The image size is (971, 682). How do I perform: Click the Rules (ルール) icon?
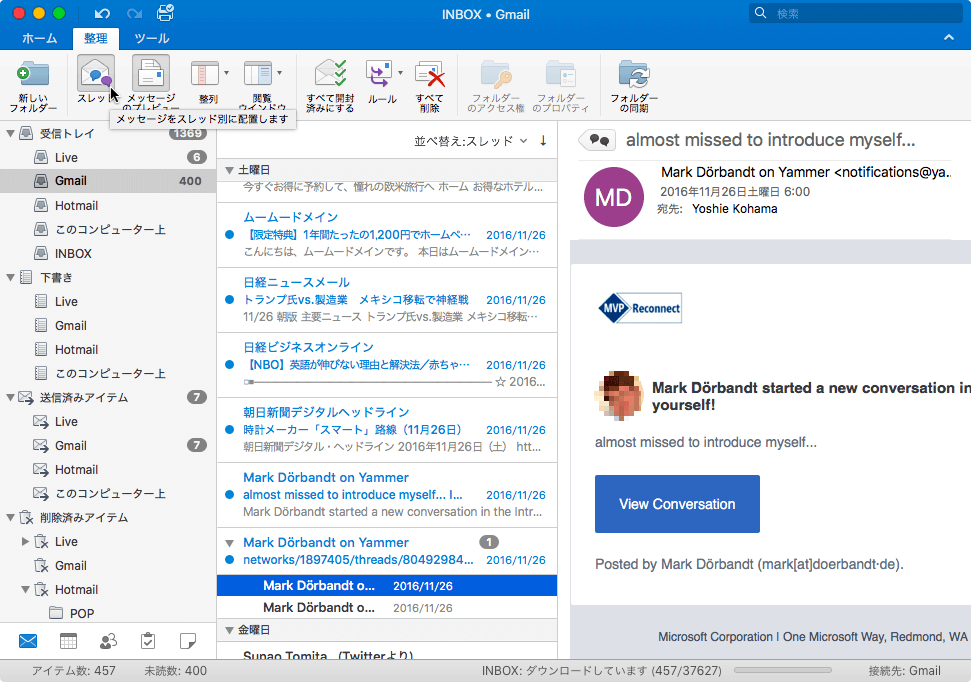pyautogui.click(x=379, y=74)
